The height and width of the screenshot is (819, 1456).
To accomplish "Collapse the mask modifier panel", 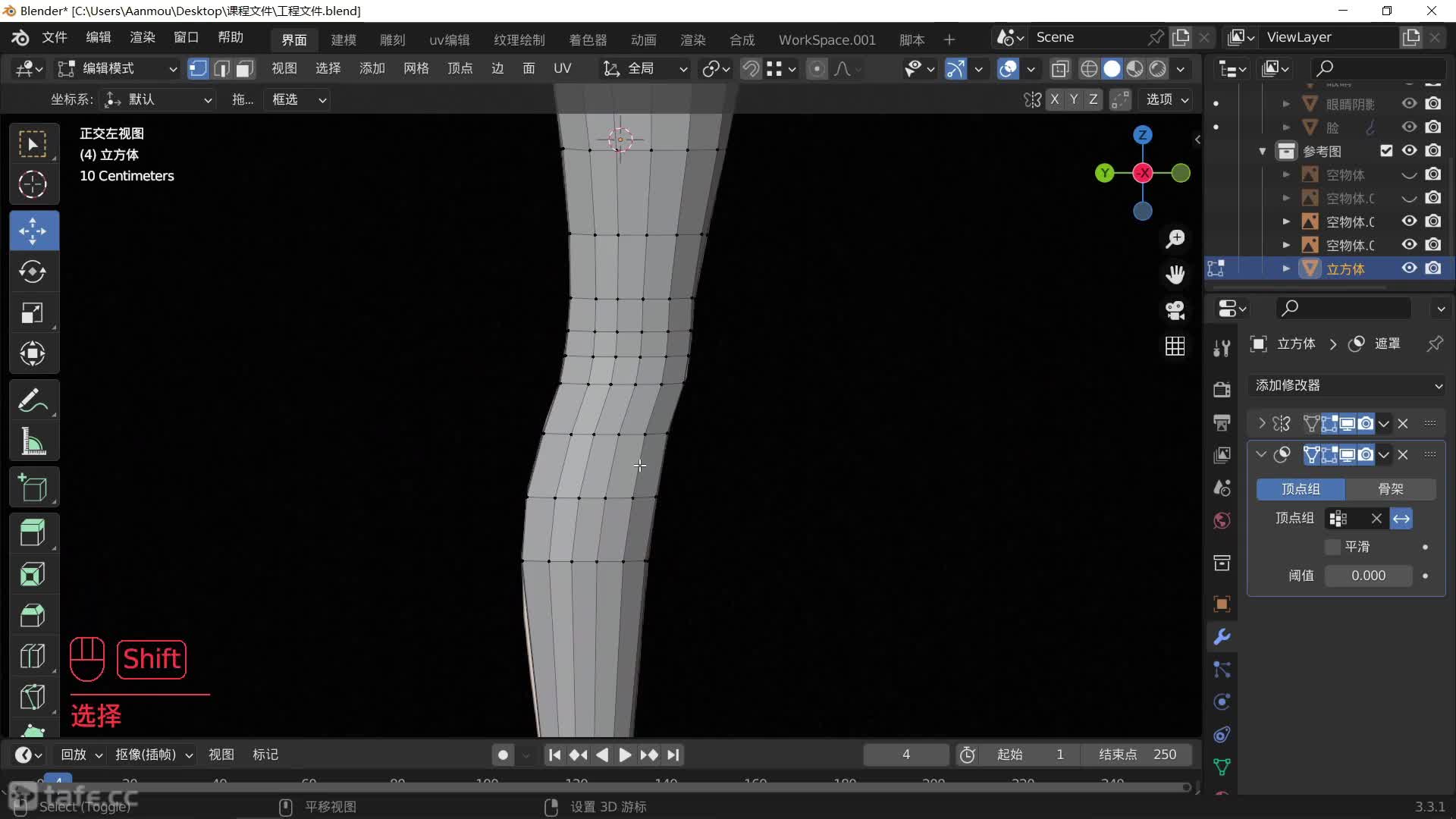I will coord(1261,454).
